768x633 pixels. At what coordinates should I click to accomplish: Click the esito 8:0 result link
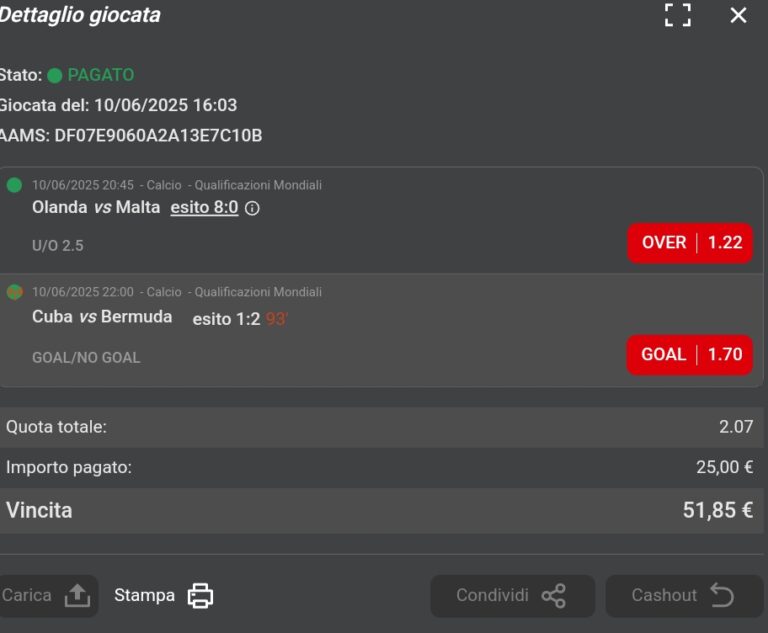tap(204, 207)
